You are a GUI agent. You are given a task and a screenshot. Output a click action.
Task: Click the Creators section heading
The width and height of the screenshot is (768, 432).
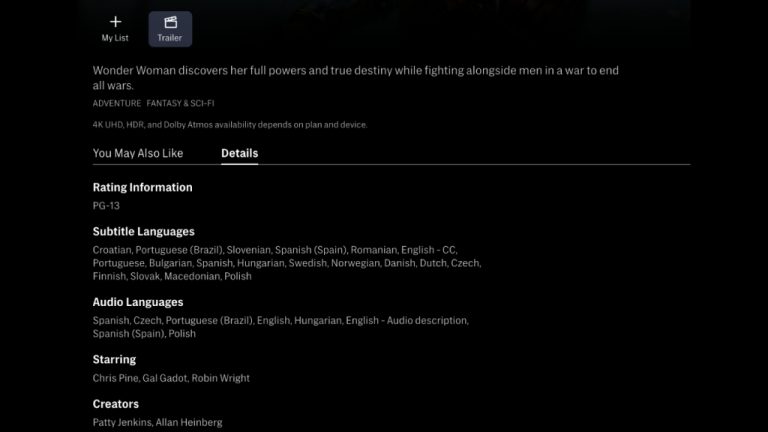[x=116, y=404]
